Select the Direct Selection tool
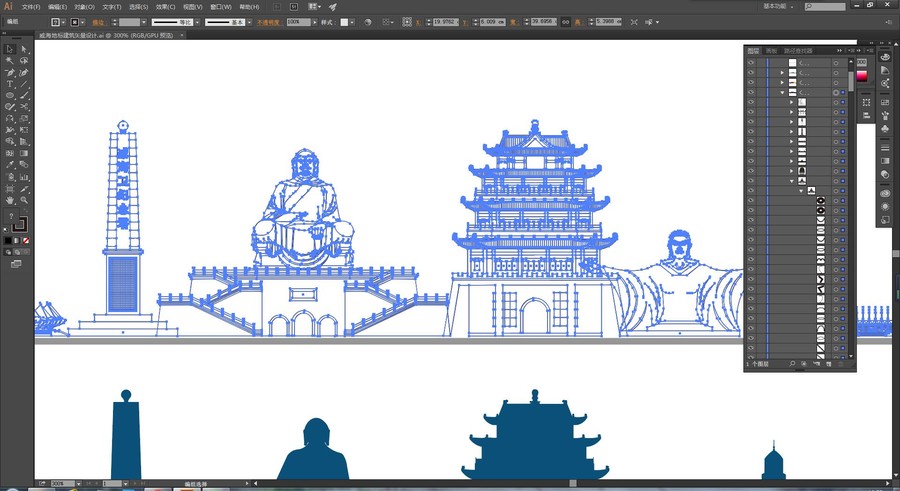The width and height of the screenshot is (900, 491). [x=24, y=49]
